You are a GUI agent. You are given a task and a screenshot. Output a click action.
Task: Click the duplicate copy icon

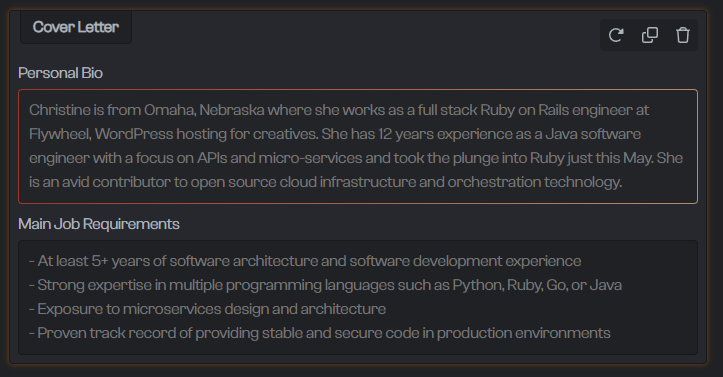click(650, 35)
